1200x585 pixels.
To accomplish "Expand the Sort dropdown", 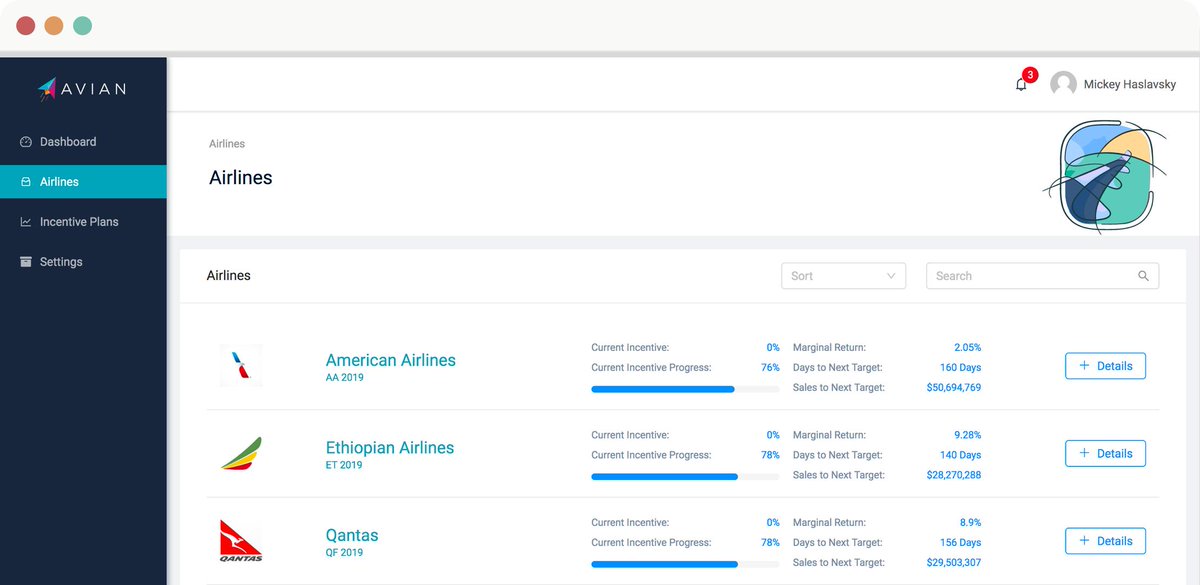I will [843, 275].
